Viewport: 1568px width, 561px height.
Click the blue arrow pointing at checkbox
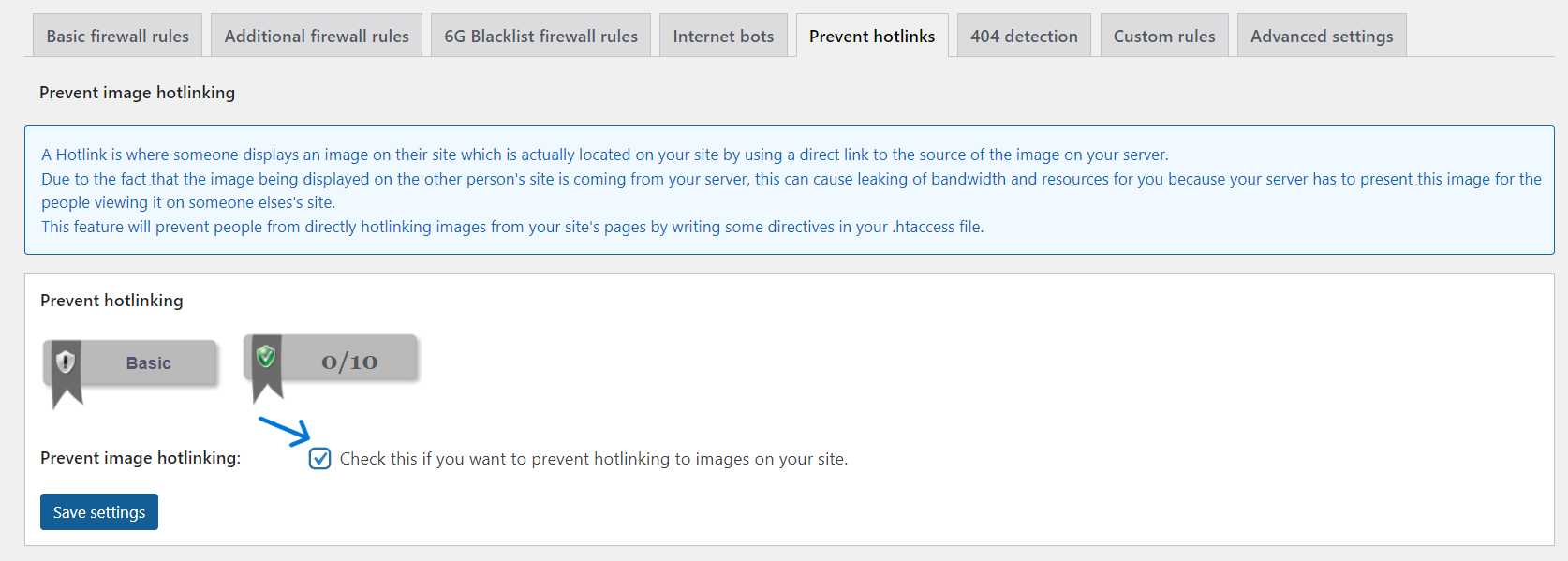click(x=285, y=430)
